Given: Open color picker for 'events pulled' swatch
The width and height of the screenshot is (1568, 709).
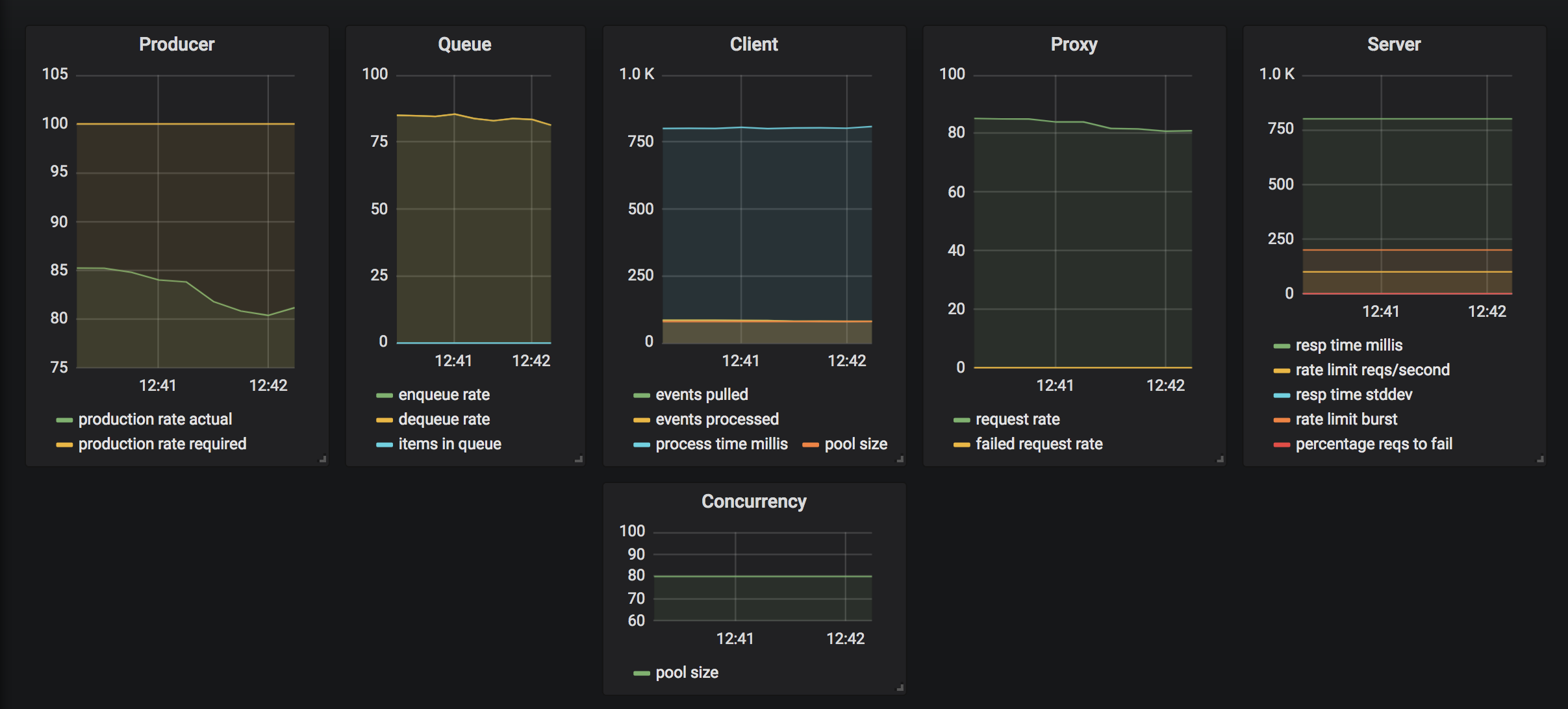Looking at the screenshot, I should tap(642, 395).
